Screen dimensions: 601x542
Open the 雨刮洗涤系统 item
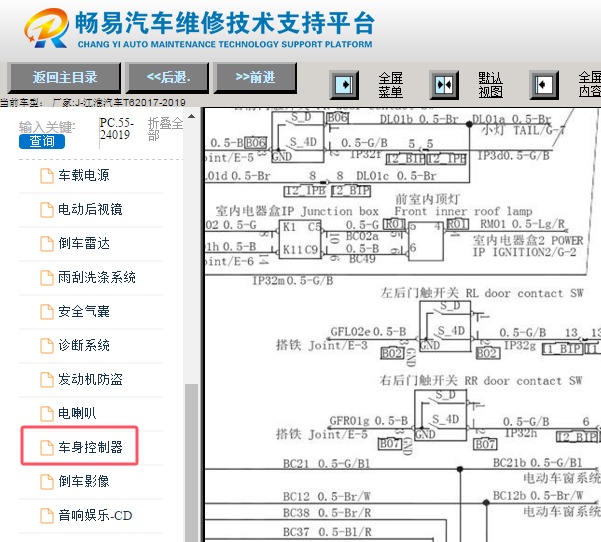tap(97, 277)
